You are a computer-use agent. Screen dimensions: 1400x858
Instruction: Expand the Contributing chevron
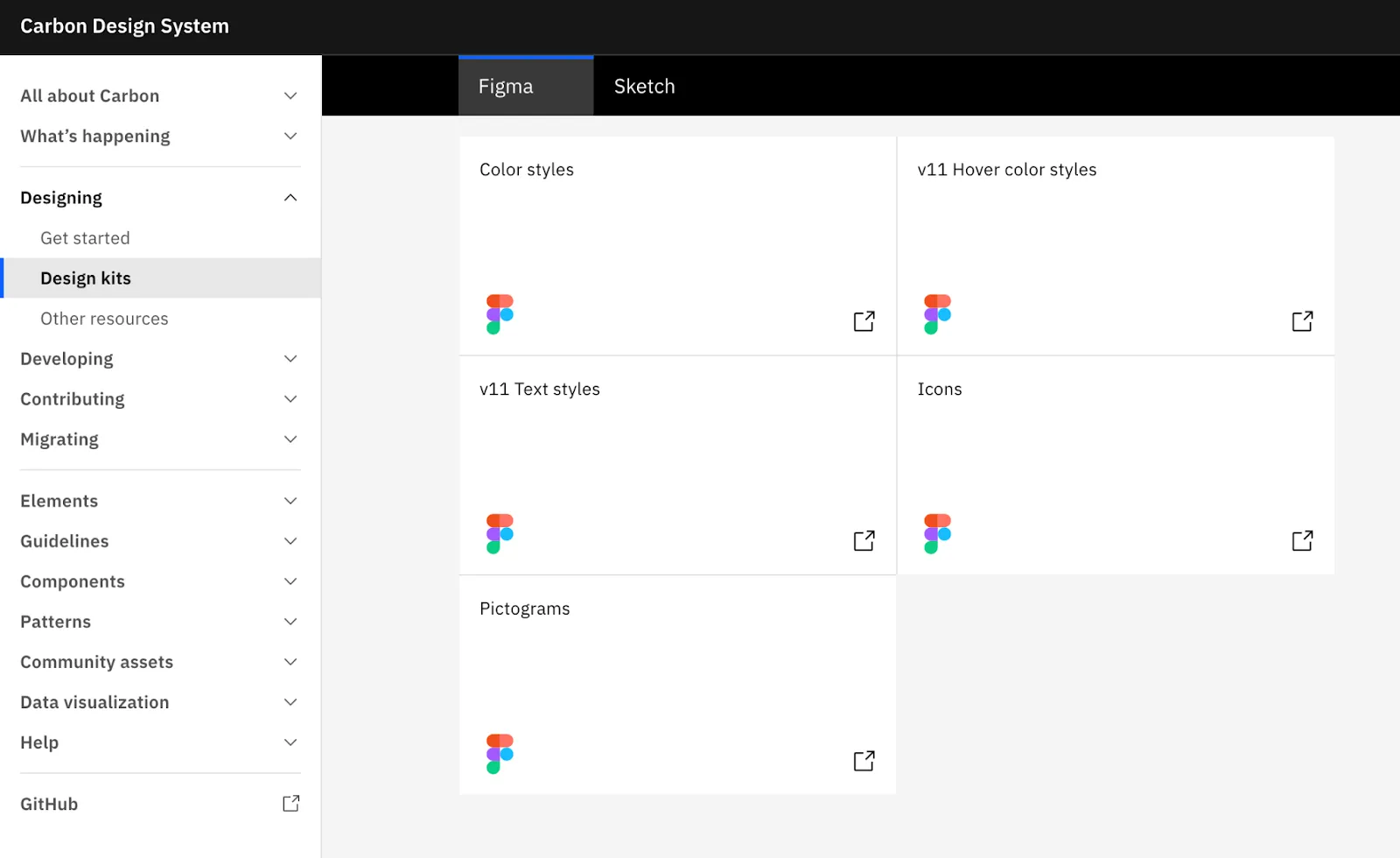[290, 399]
